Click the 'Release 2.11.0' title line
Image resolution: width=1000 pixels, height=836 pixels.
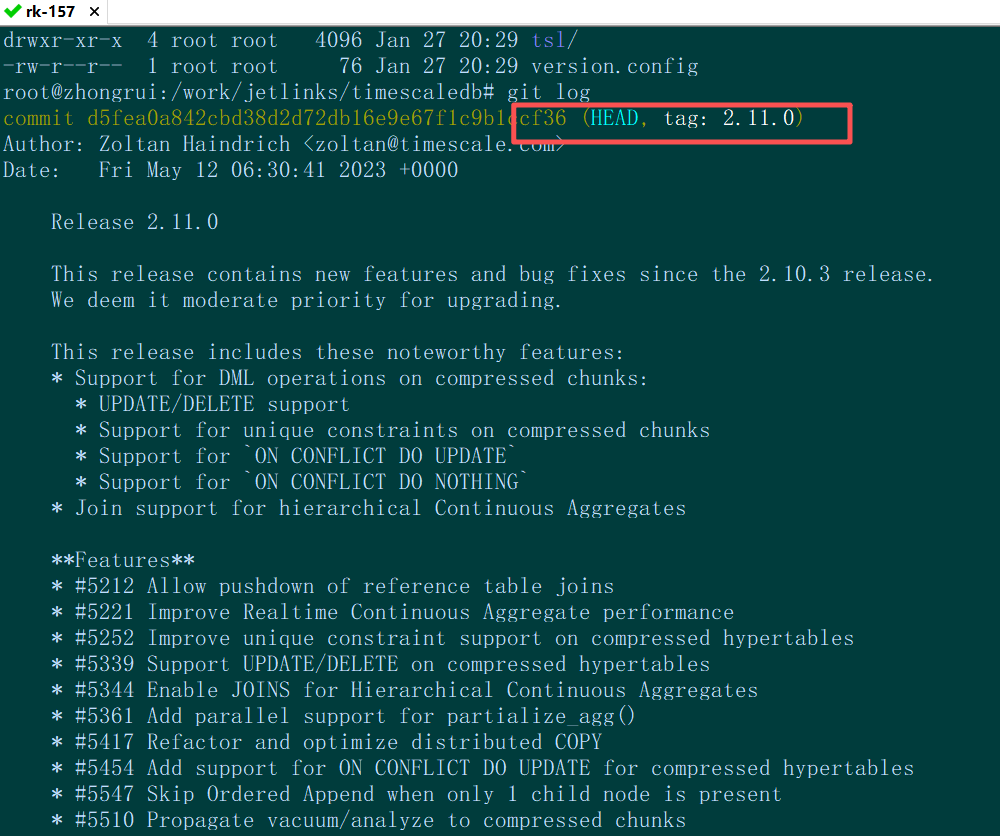pyautogui.click(x=135, y=222)
